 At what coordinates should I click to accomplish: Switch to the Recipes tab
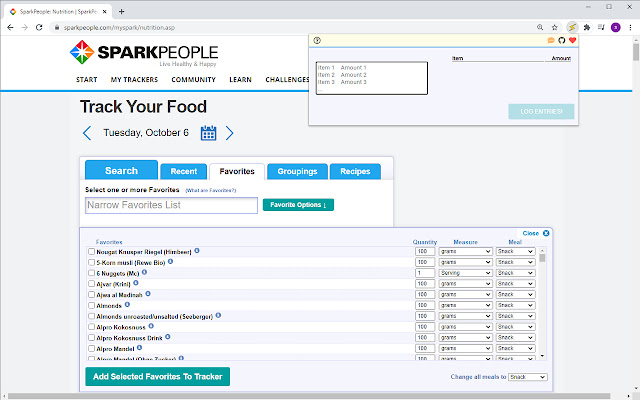(355, 171)
